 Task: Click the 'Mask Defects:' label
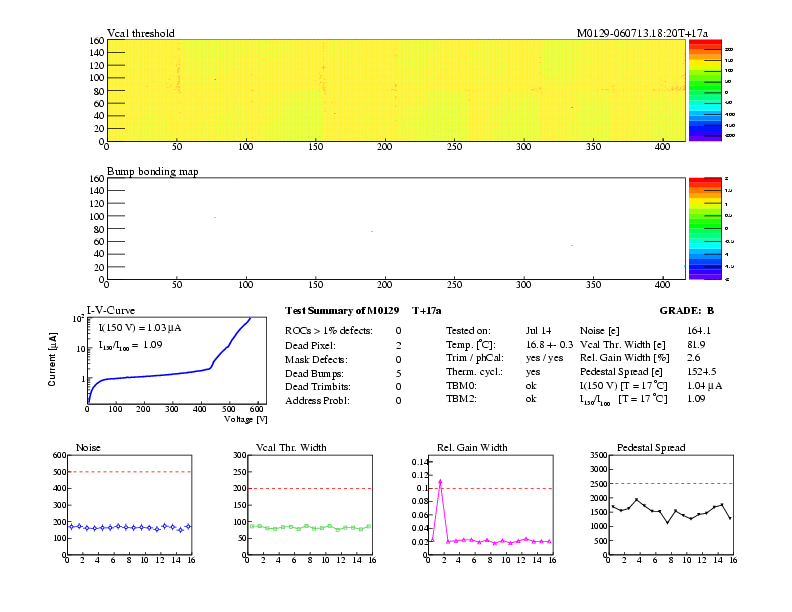point(316,360)
